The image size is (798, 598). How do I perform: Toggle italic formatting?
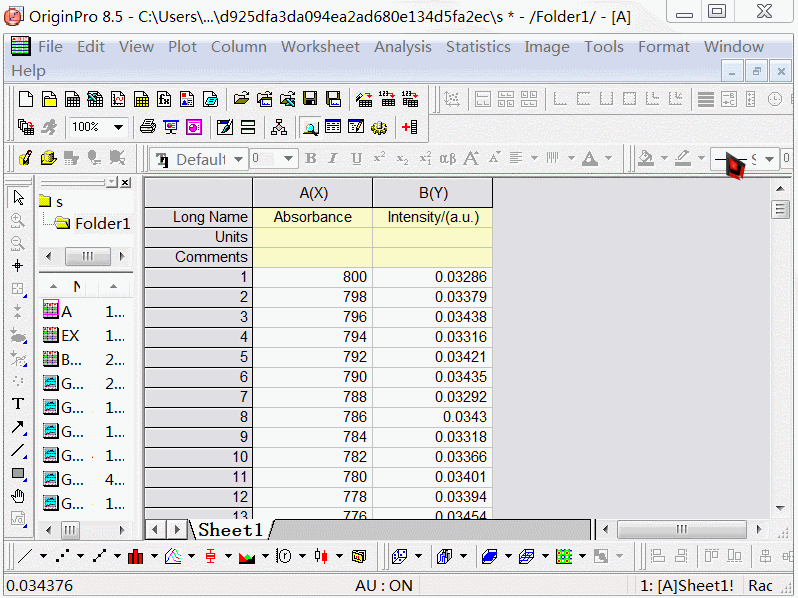pyautogui.click(x=334, y=159)
